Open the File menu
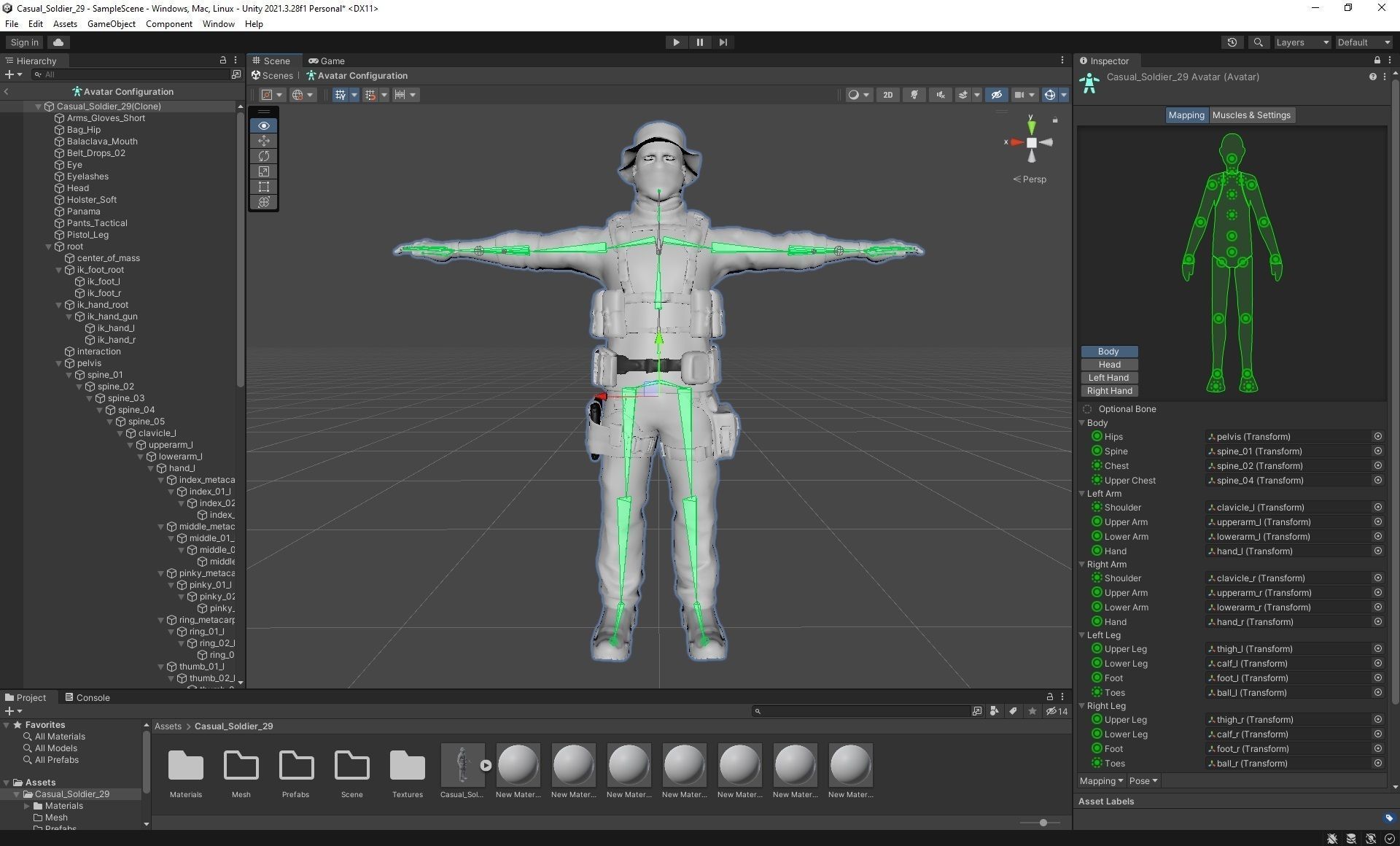This screenshot has height=846, width=1400. tap(12, 24)
